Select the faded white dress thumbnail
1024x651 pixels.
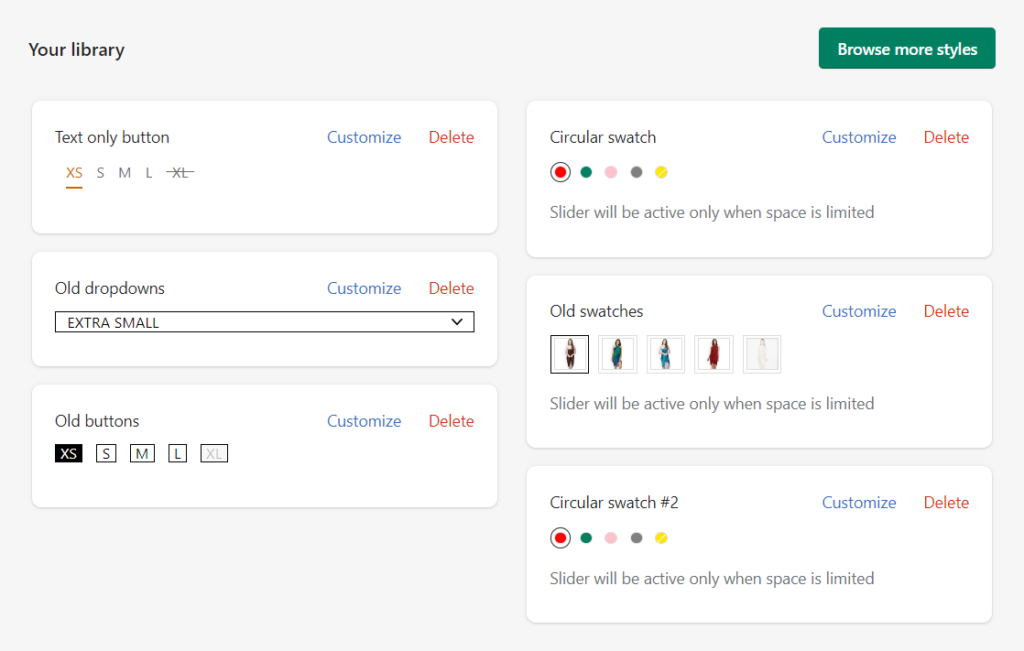click(762, 355)
